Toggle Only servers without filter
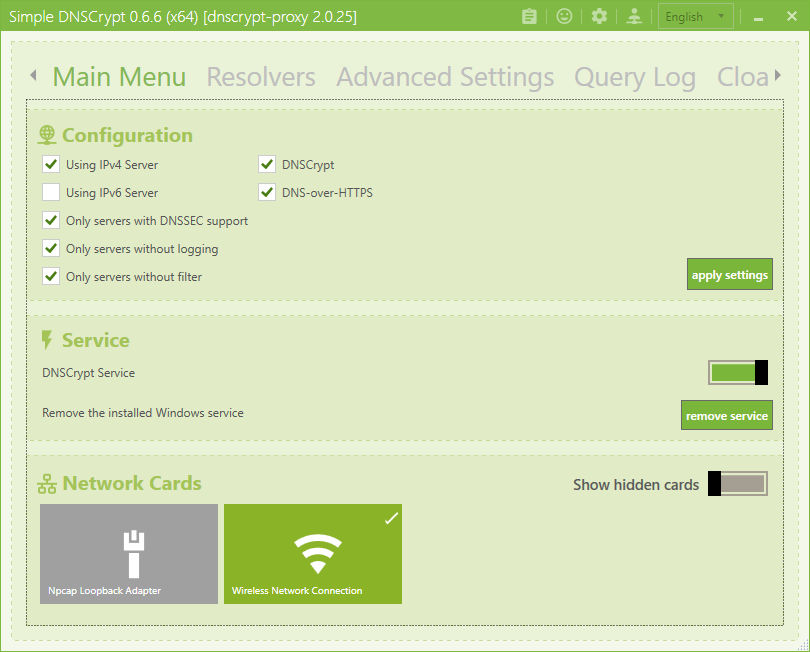The height and width of the screenshot is (652, 810). tap(51, 276)
